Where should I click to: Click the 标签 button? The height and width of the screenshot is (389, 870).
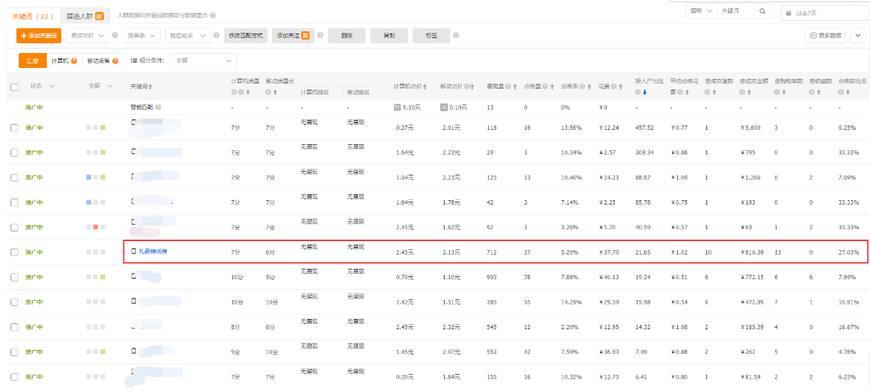431,36
